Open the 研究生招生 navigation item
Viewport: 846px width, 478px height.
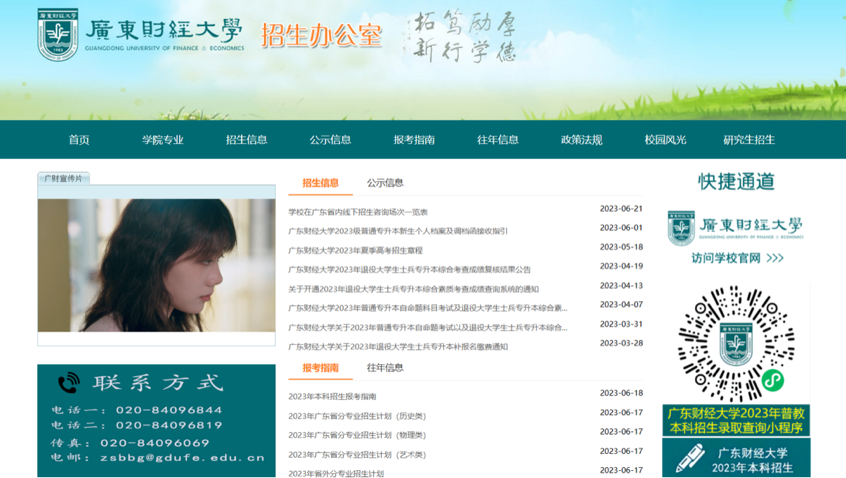(x=749, y=140)
